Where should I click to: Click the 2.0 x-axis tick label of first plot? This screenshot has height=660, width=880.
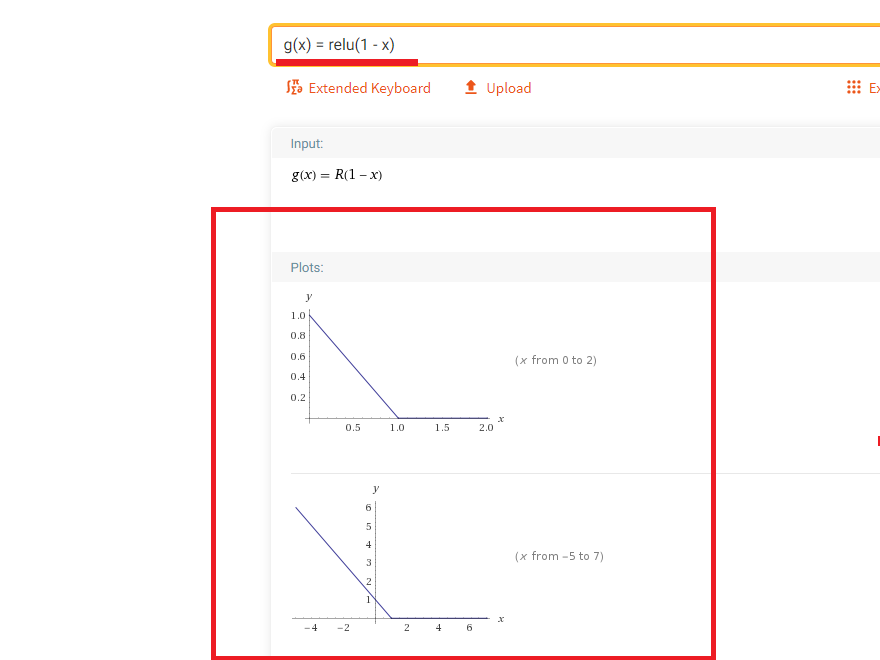click(486, 428)
